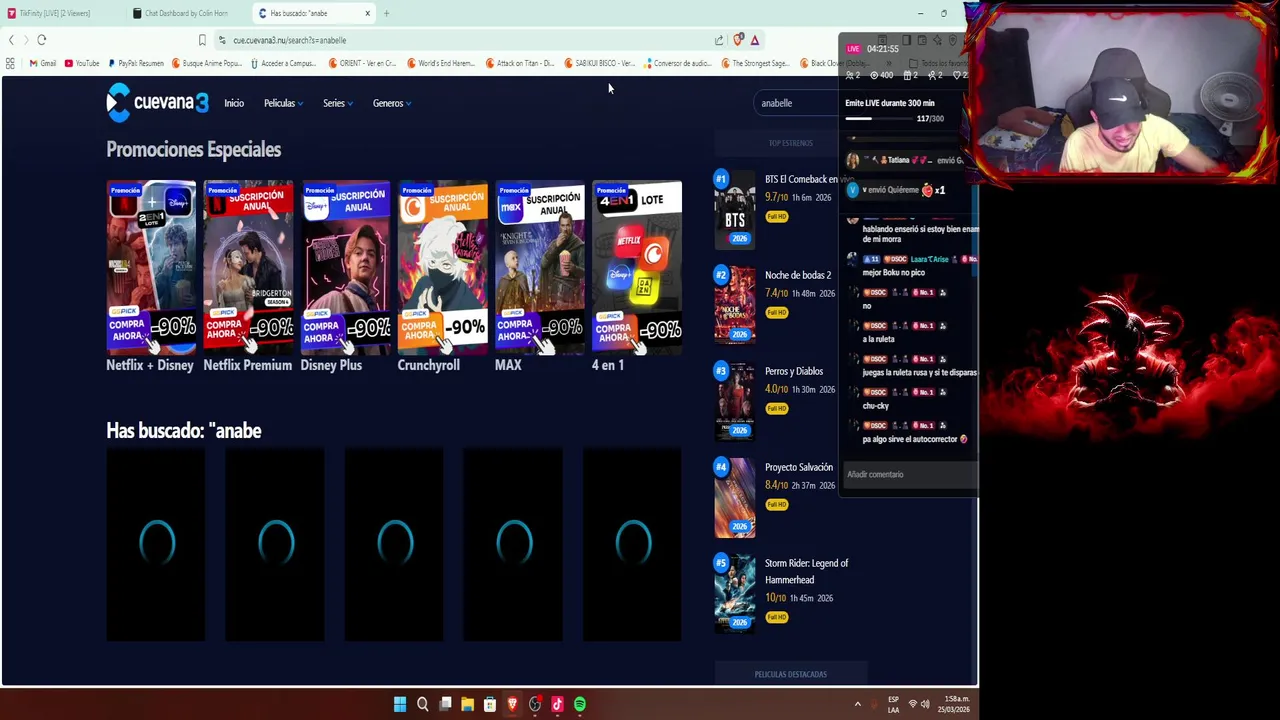
Task: Expand the Generos dropdown menu
Action: (x=392, y=103)
